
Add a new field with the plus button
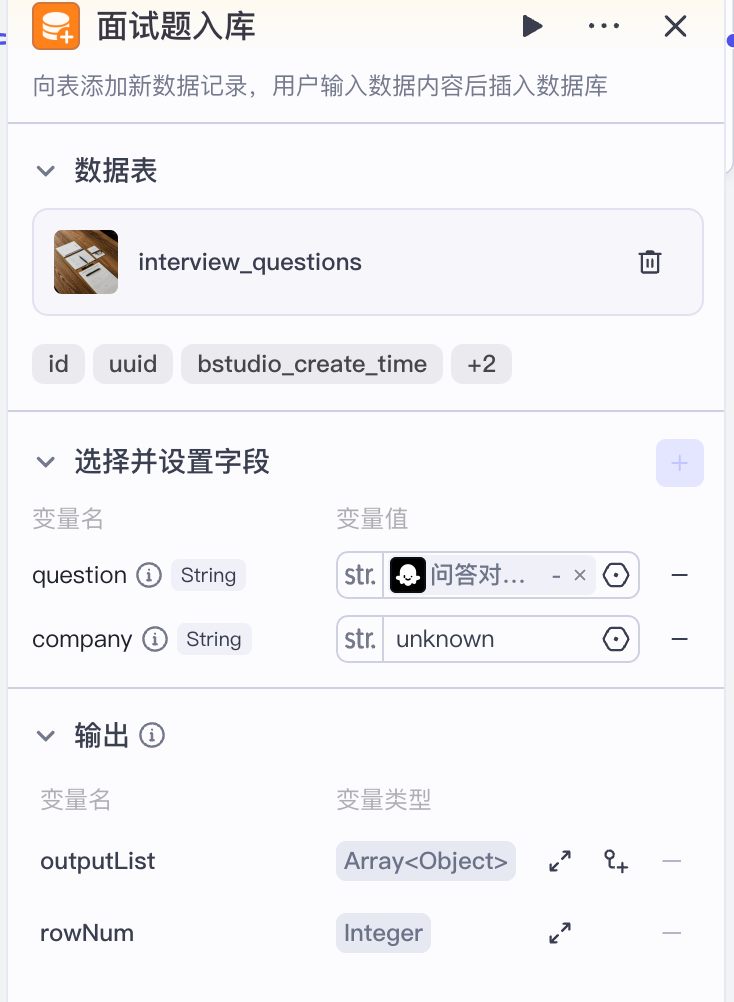coord(680,463)
